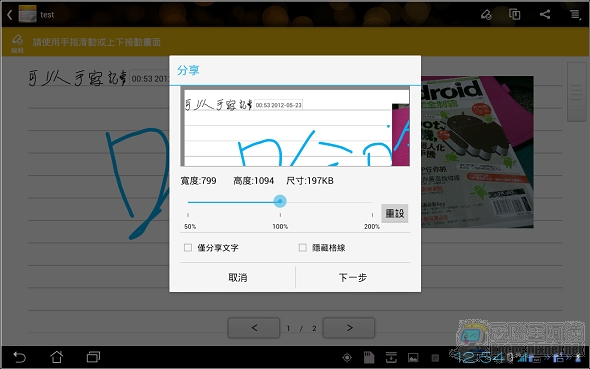Tap the share icon in top bar
Screen dimensions: 590x369
(x=545, y=14)
